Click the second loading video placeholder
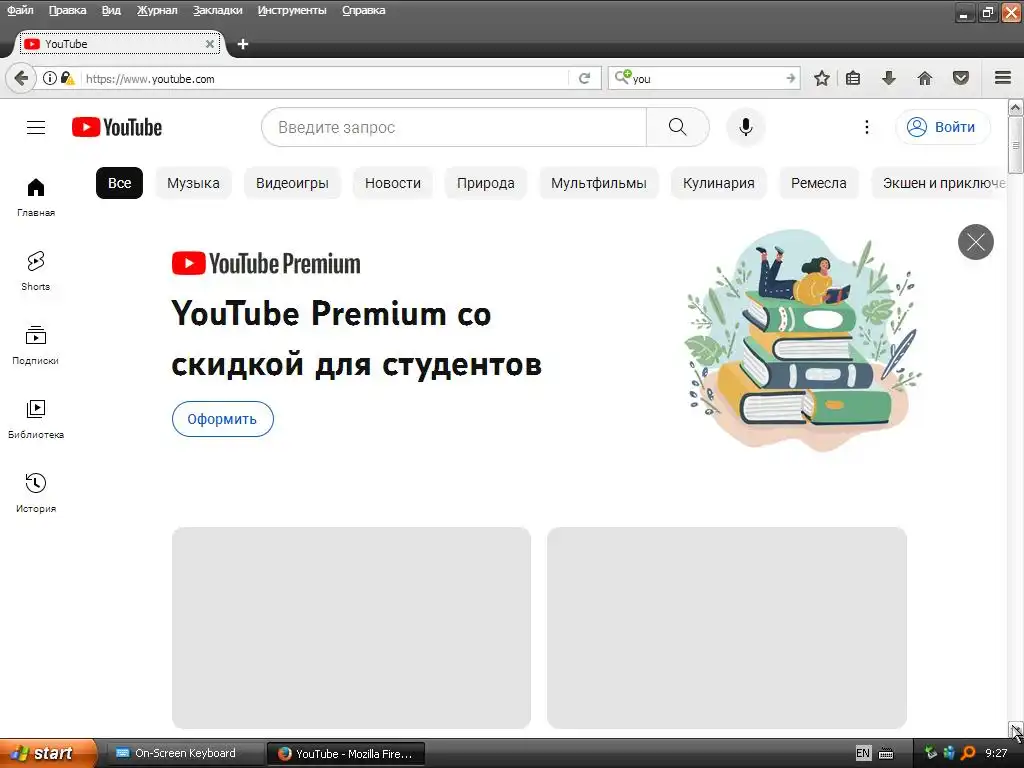 (x=727, y=628)
